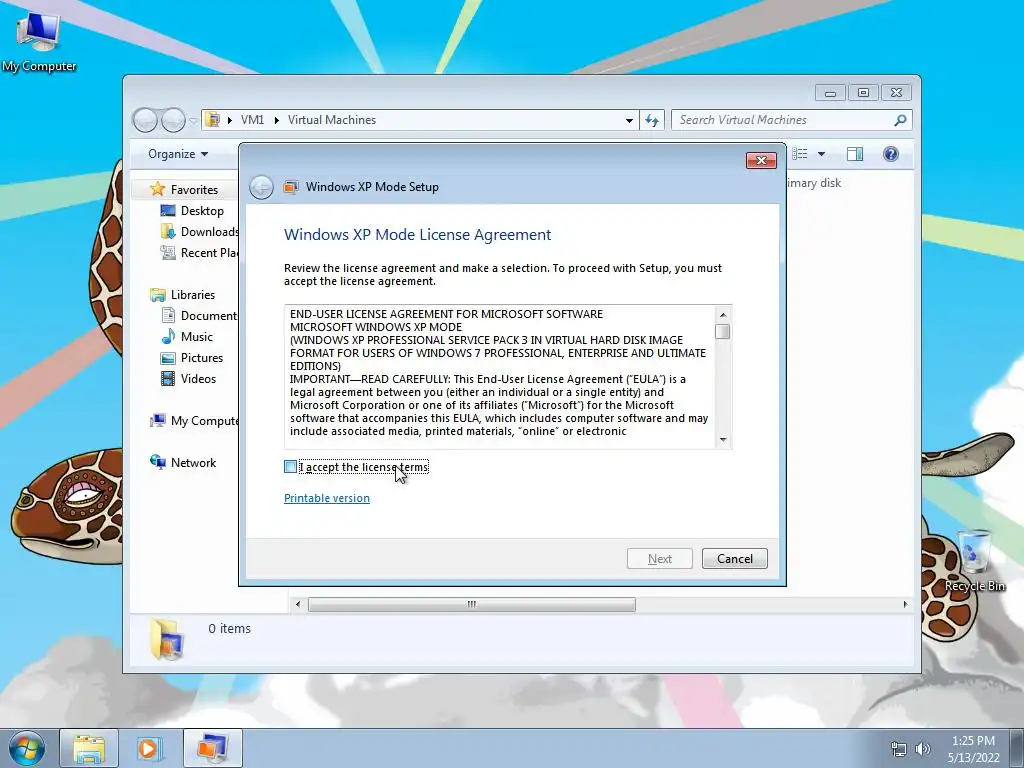Open the recent locations dropdown arrow
The height and width of the screenshot is (768, 1024).
pyautogui.click(x=193, y=120)
